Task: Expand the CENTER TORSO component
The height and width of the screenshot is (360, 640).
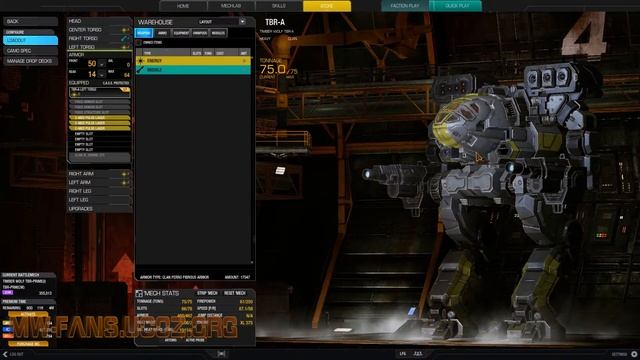Action: (99, 30)
